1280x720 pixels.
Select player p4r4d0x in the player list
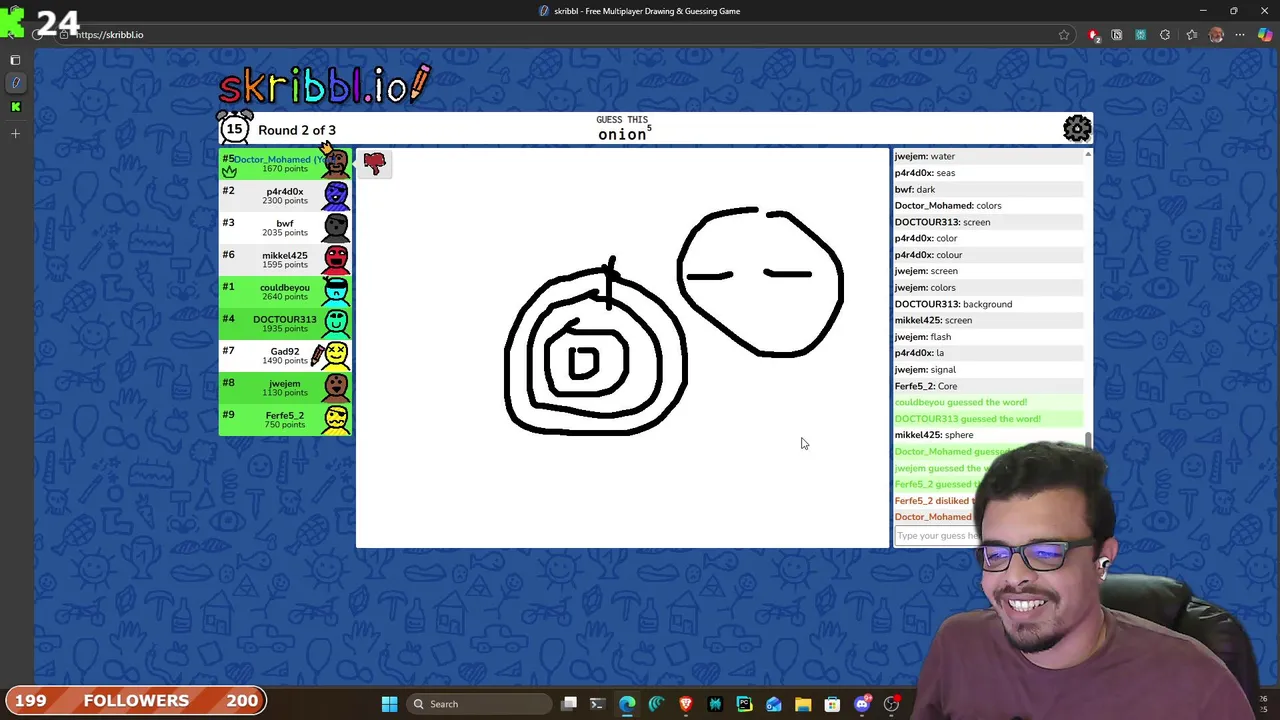pyautogui.click(x=285, y=196)
